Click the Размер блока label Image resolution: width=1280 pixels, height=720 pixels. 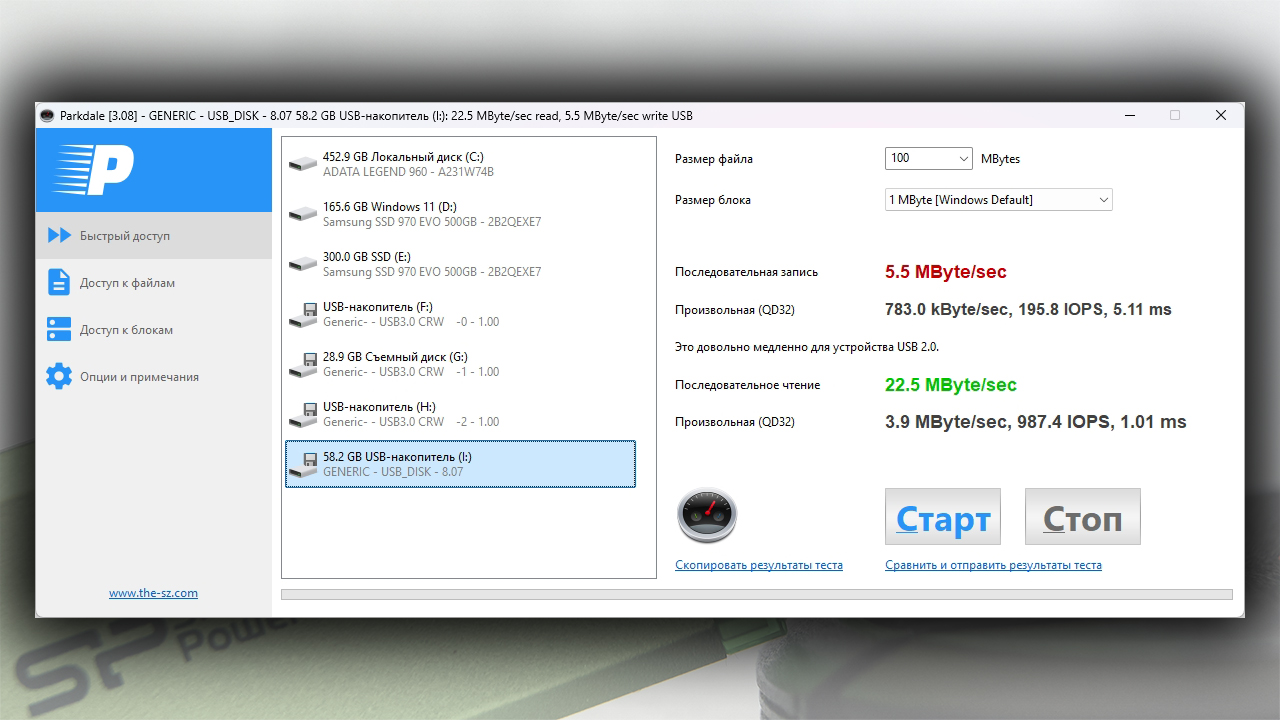[713, 200]
